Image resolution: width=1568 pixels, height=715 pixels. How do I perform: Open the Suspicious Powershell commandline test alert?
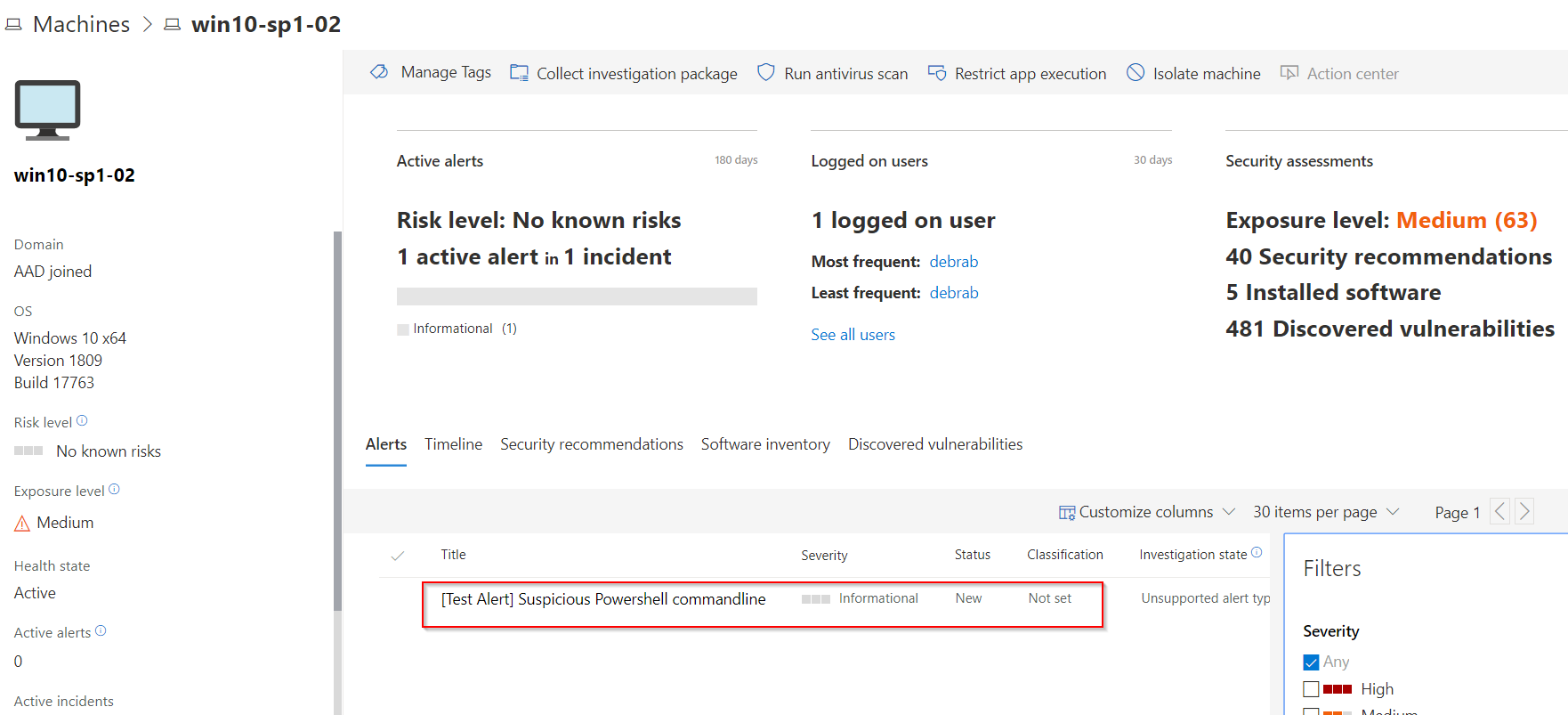602,599
